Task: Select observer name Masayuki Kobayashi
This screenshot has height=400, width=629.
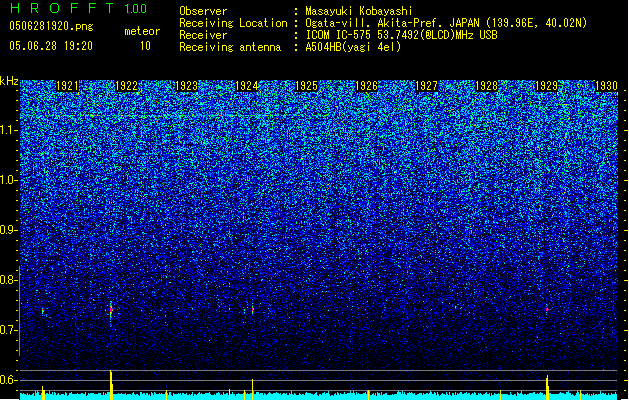Action: (359, 11)
